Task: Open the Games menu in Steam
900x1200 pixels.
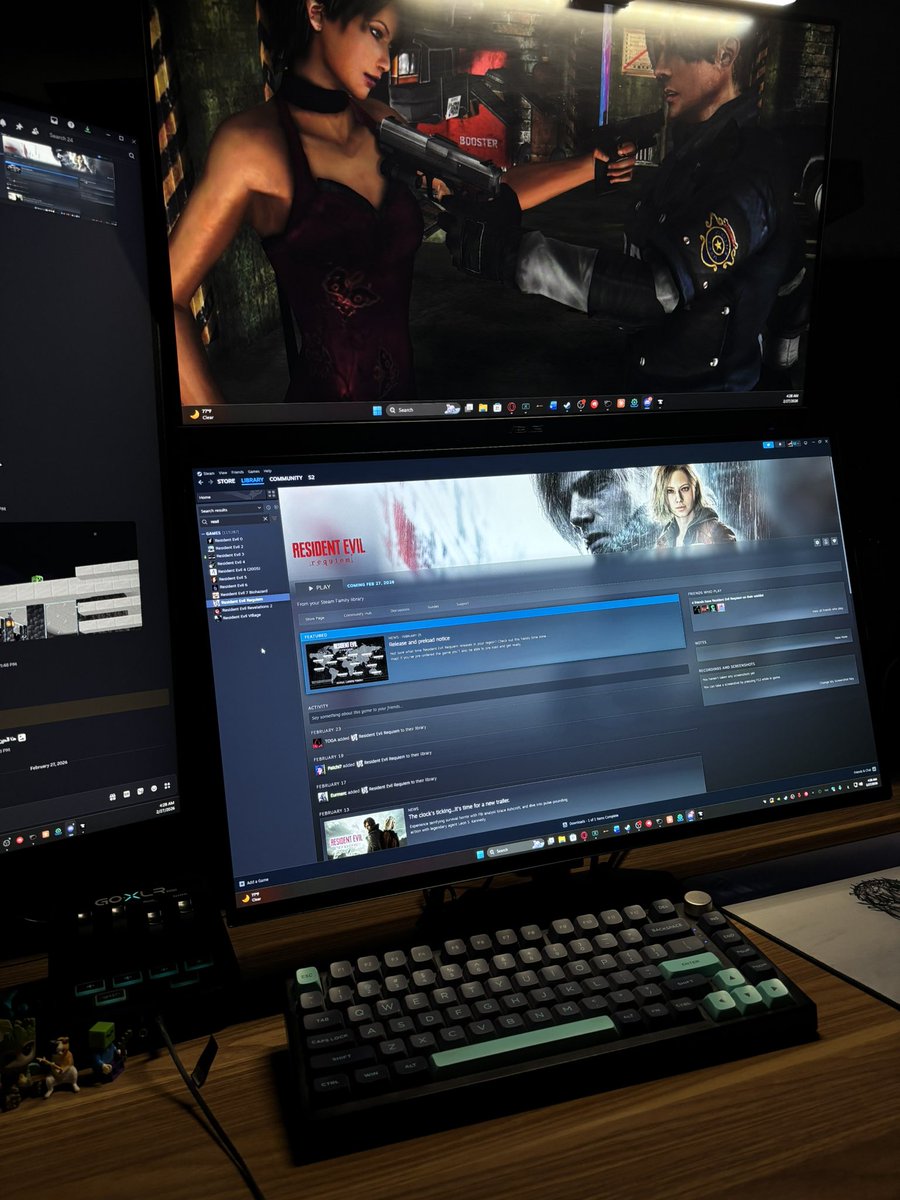Action: (x=253, y=471)
